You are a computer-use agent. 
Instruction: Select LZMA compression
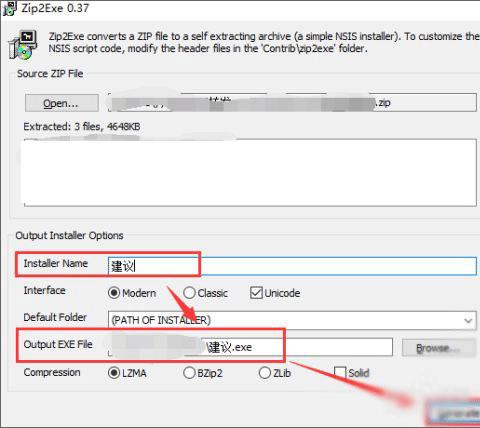point(127,373)
